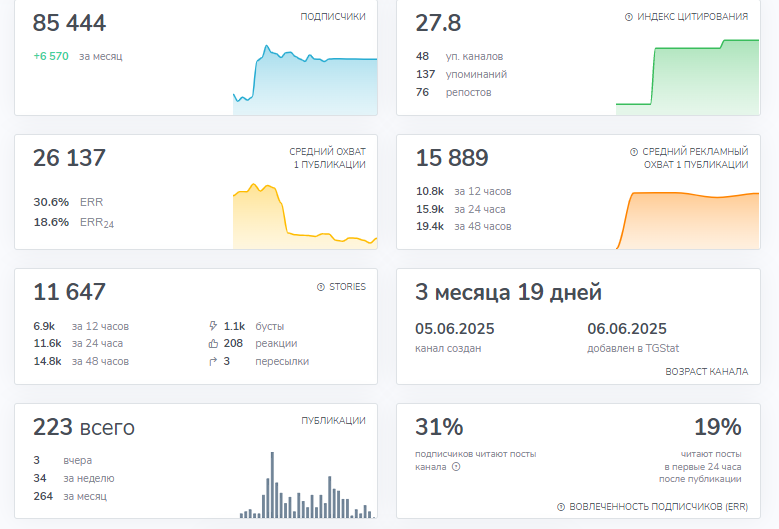Click 10.8k 'за 12 часов' ad reach row

point(464,191)
